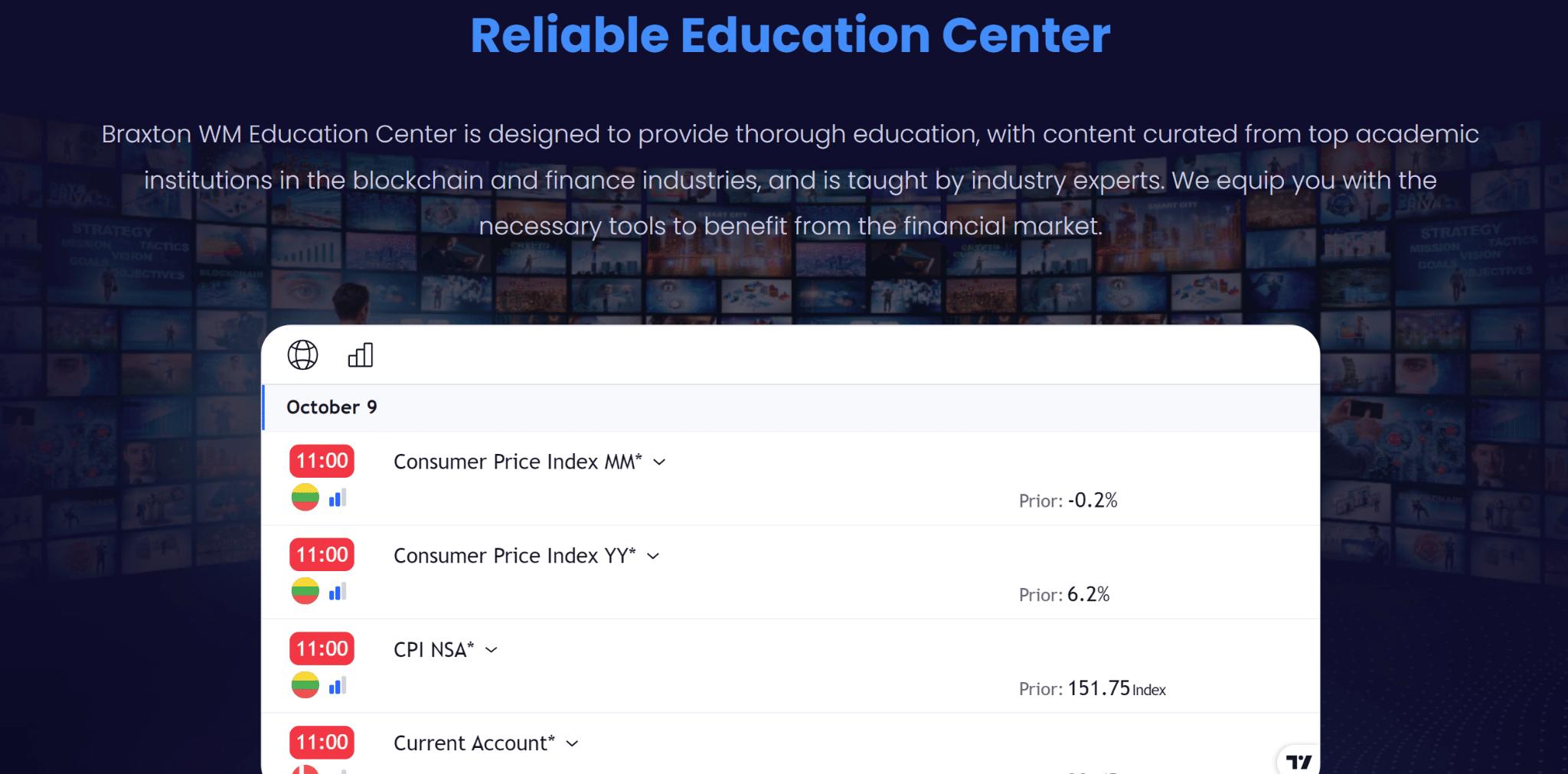Image resolution: width=1568 pixels, height=774 pixels.
Task: Click Lithuania flag on CPI NSA row
Action: coord(305,685)
